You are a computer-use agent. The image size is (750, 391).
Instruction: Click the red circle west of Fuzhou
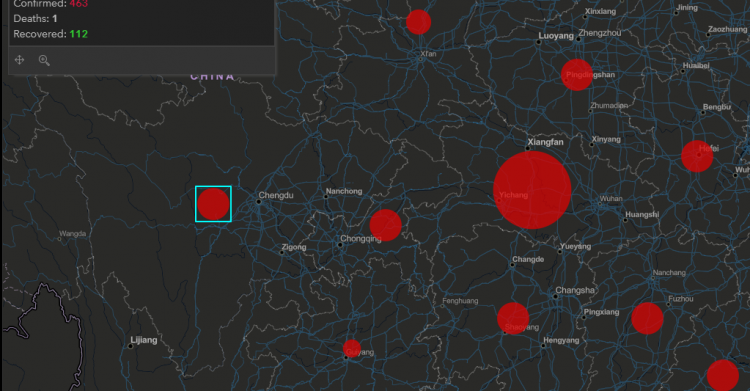647,318
